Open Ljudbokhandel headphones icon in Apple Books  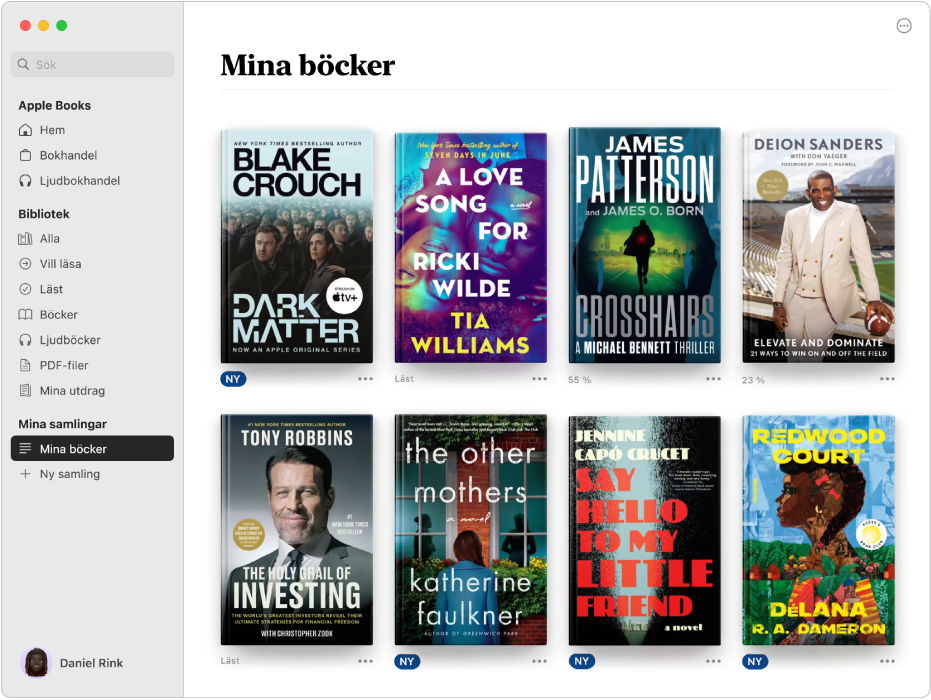pos(25,181)
